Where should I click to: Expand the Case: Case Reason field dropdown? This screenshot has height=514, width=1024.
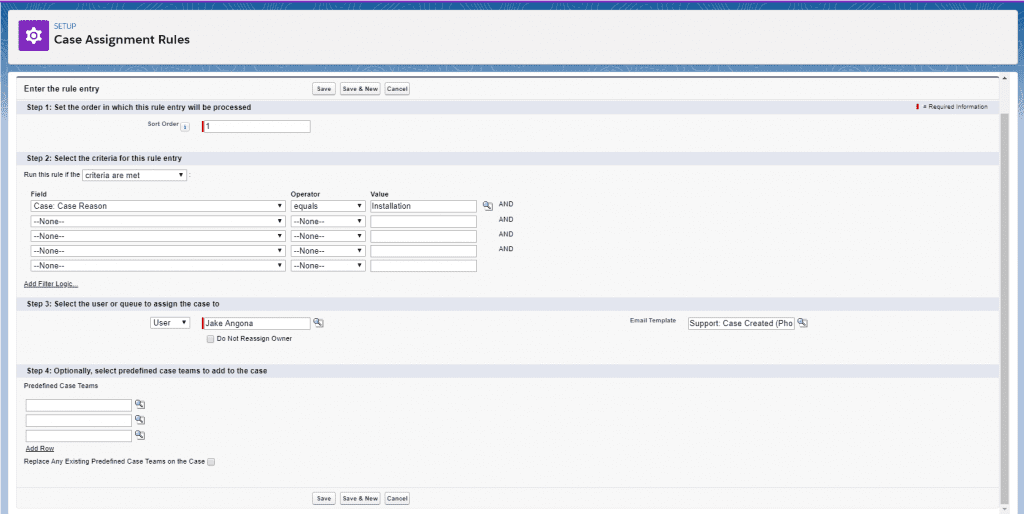click(x=158, y=206)
